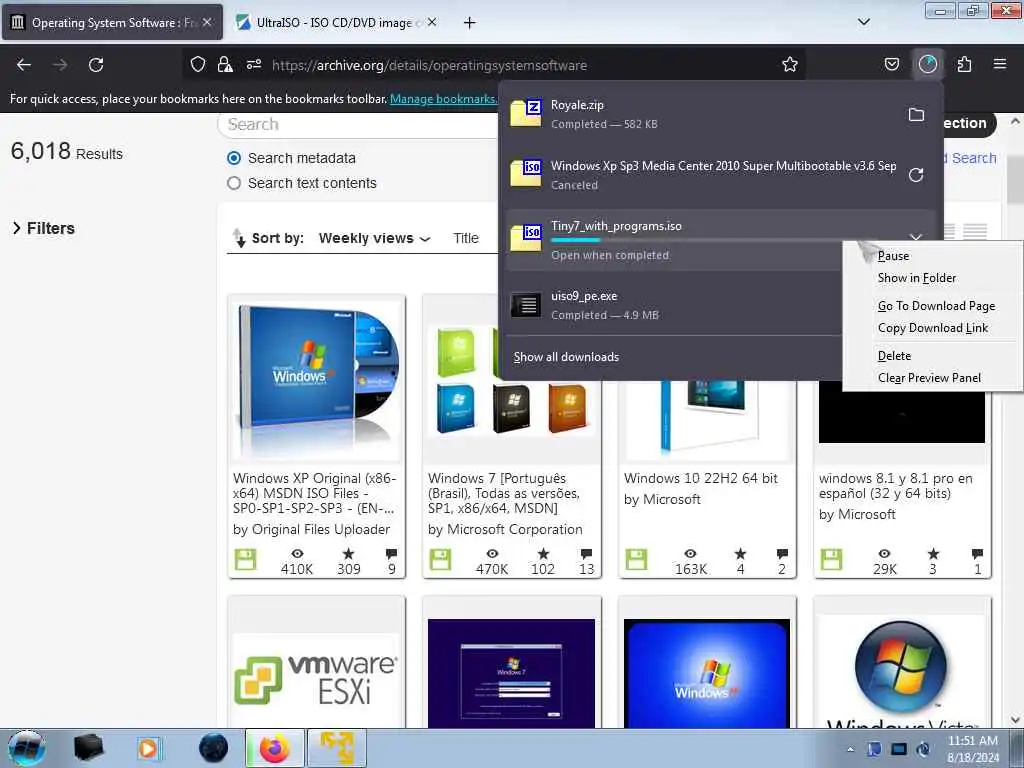Open the Pocket save icon
The width and height of the screenshot is (1024, 768).
[891, 64]
